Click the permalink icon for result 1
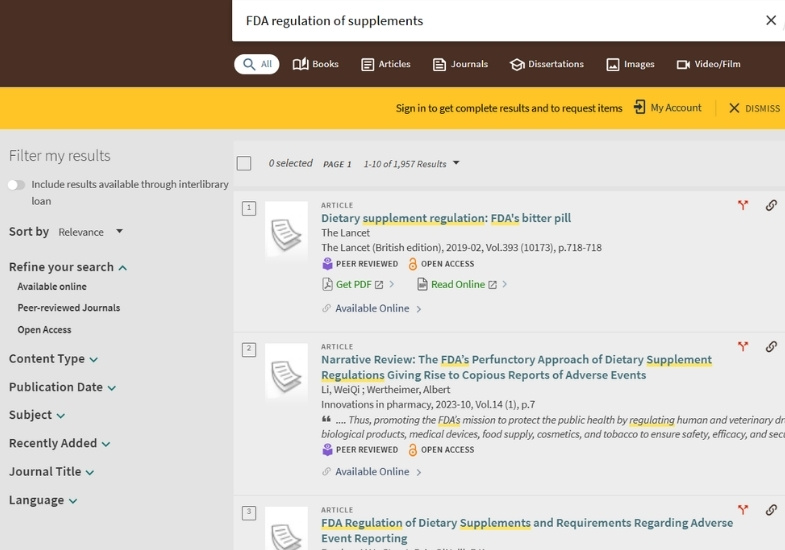This screenshot has width=785, height=550. pyautogui.click(x=771, y=205)
